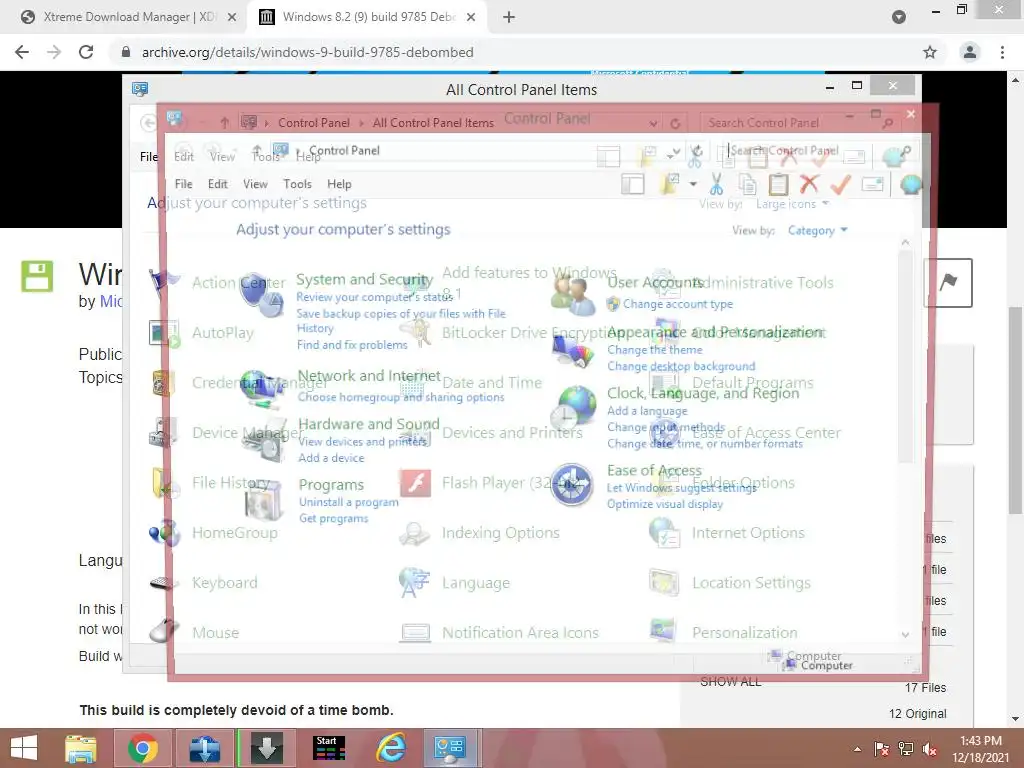
Task: Click the red X Delete toolbar icon
Action: point(809,184)
